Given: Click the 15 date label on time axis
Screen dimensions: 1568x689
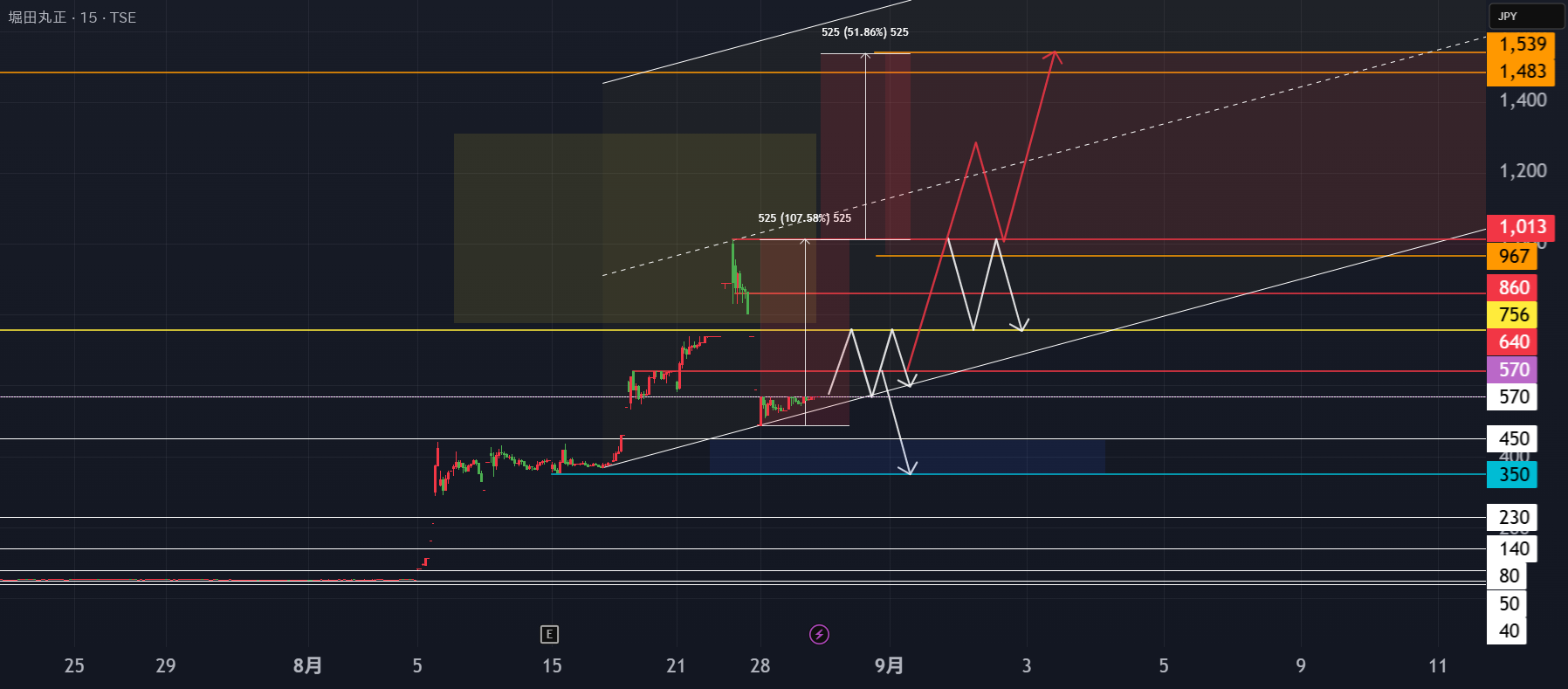Looking at the screenshot, I should (552, 666).
